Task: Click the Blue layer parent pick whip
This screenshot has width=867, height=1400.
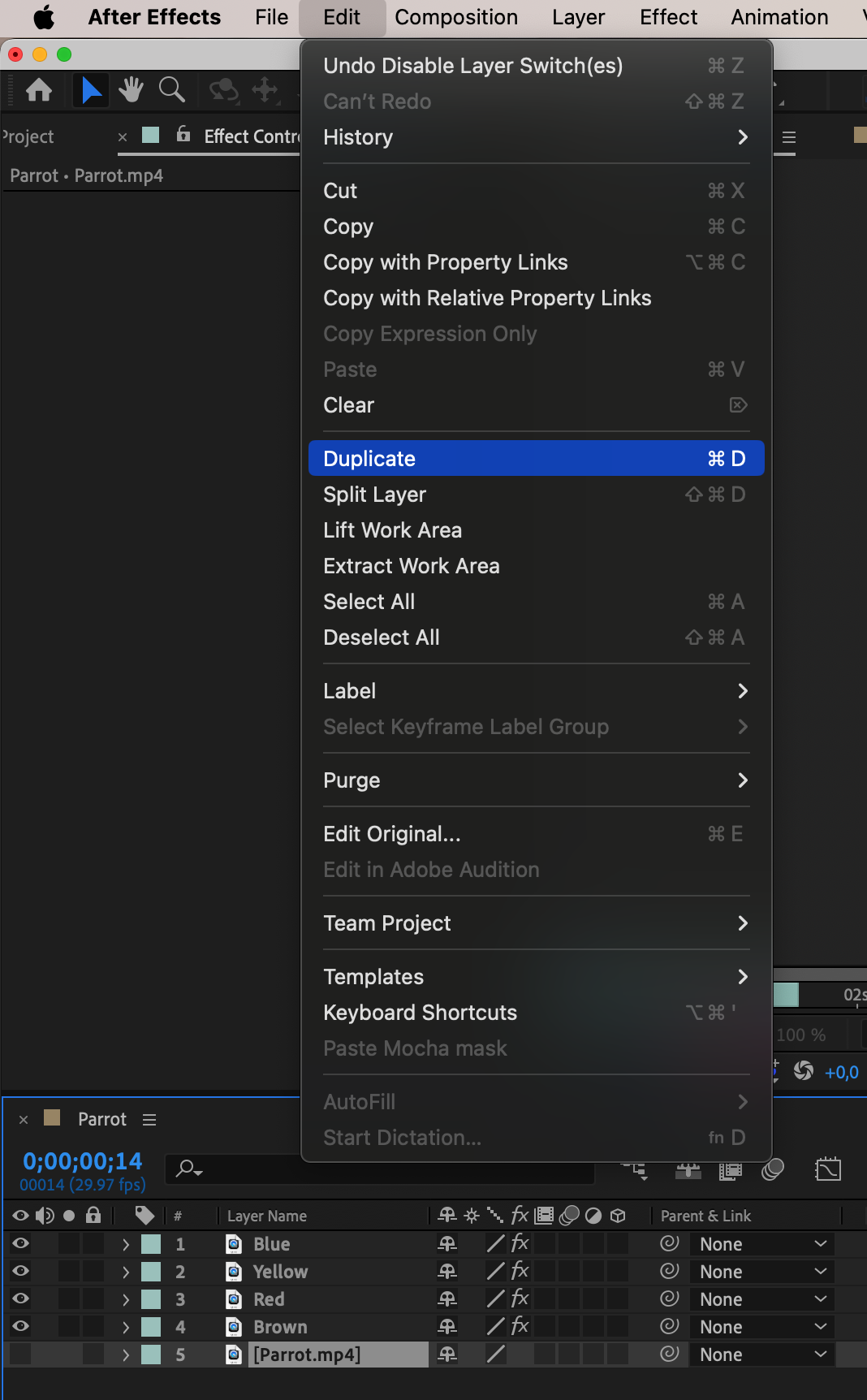Action: pyautogui.click(x=670, y=1243)
